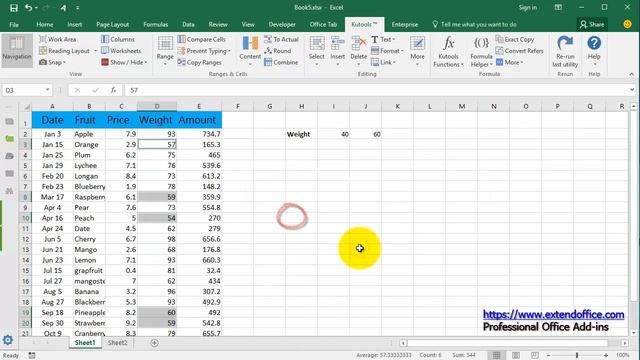Click Copy Ranges tool
640x360 pixels.
coord(200,62)
